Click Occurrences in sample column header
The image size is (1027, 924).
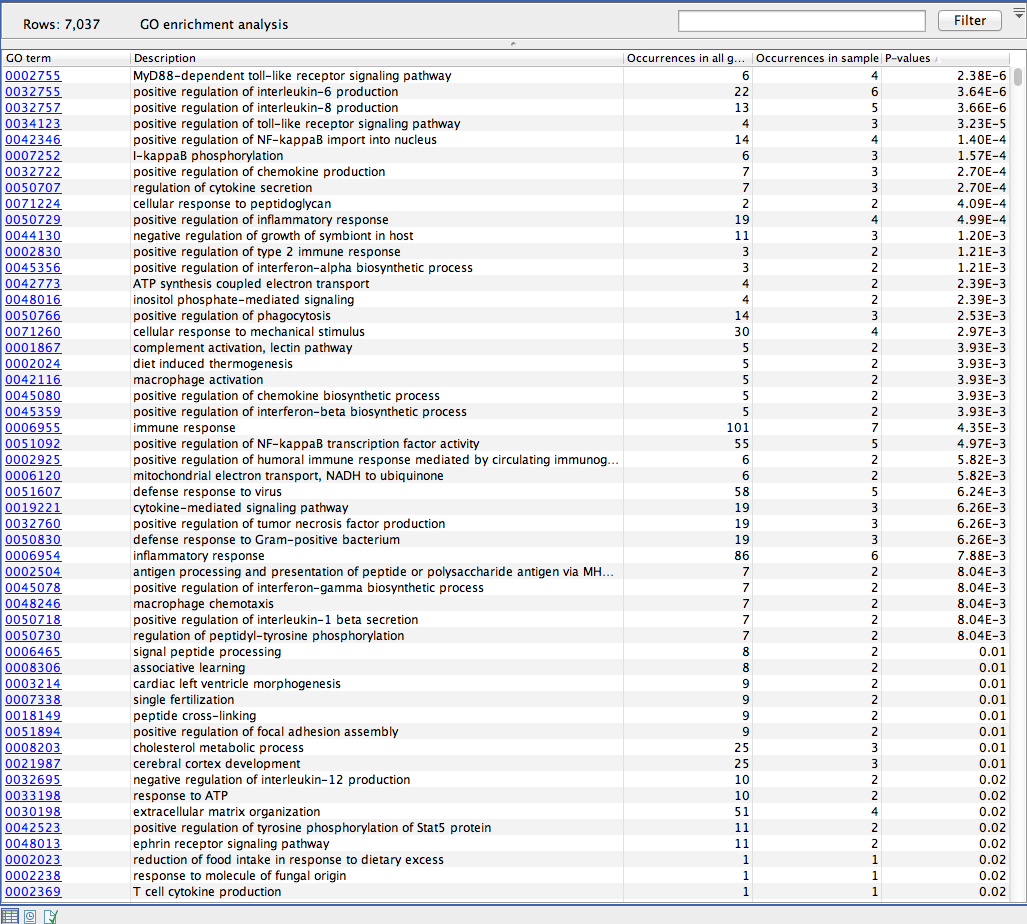tap(816, 59)
